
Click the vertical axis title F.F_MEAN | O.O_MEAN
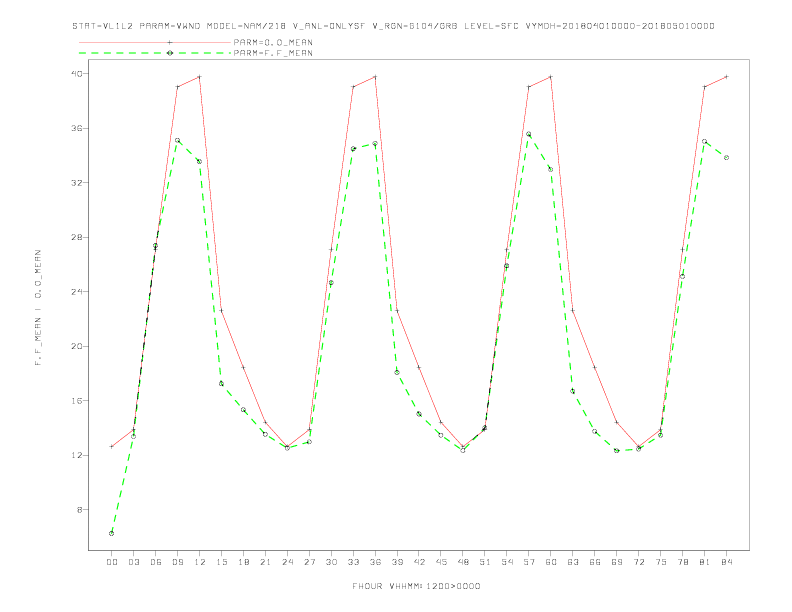coord(38,308)
